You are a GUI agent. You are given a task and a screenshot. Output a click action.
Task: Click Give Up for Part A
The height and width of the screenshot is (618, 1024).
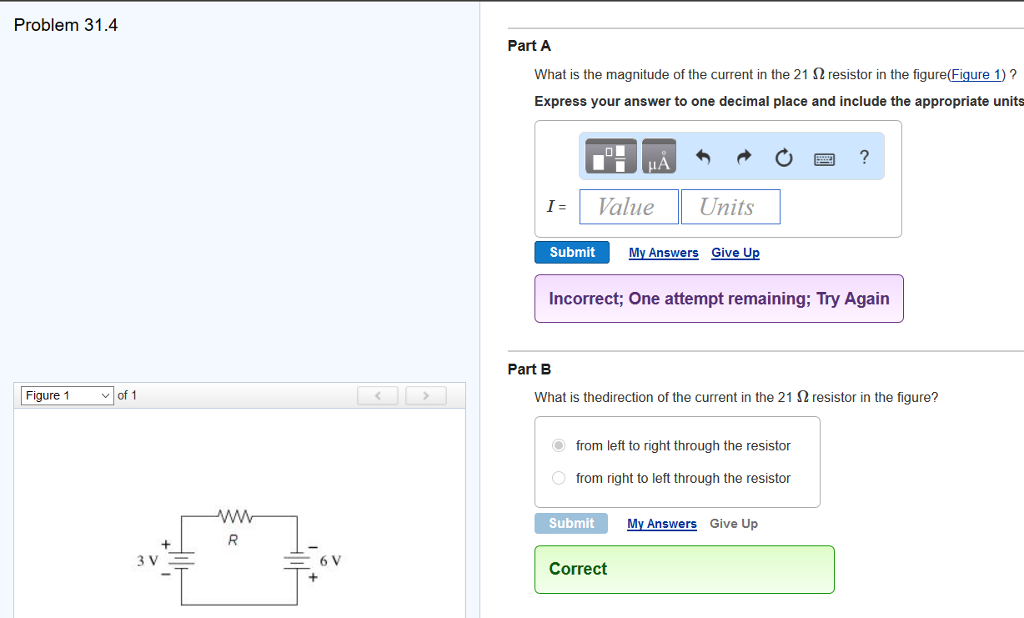tap(735, 252)
